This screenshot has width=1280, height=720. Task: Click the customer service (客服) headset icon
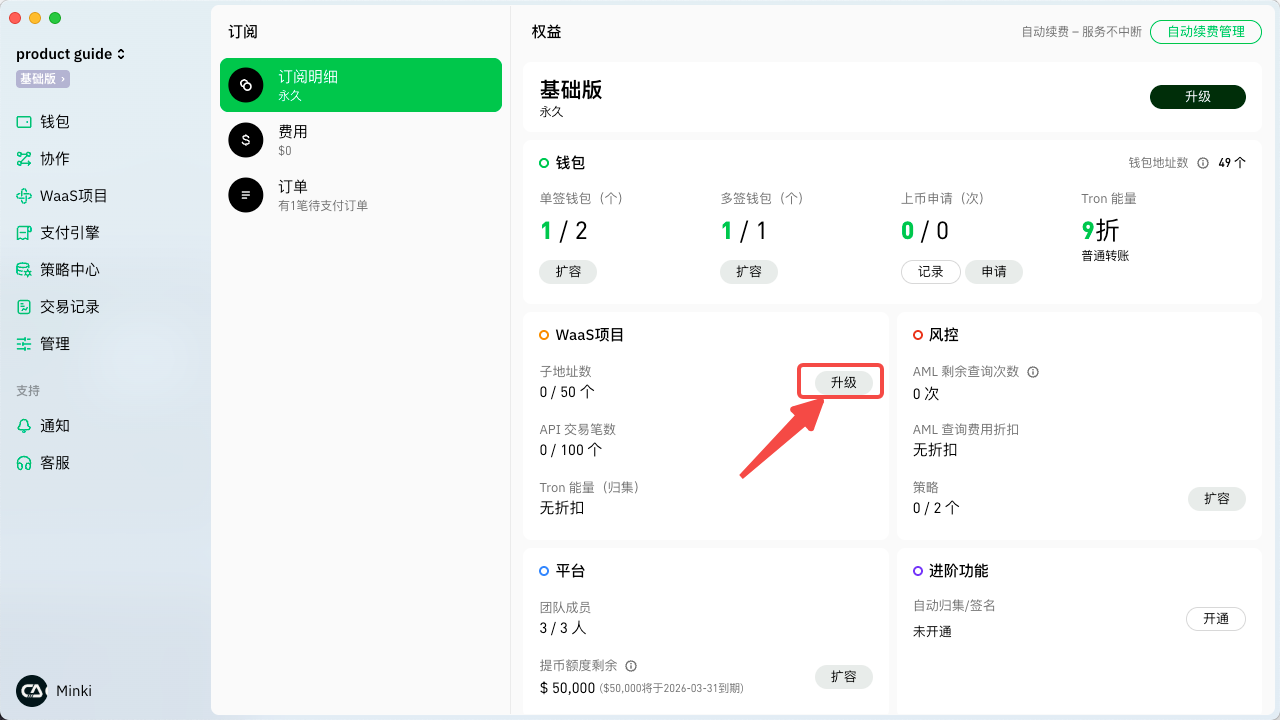(24, 463)
